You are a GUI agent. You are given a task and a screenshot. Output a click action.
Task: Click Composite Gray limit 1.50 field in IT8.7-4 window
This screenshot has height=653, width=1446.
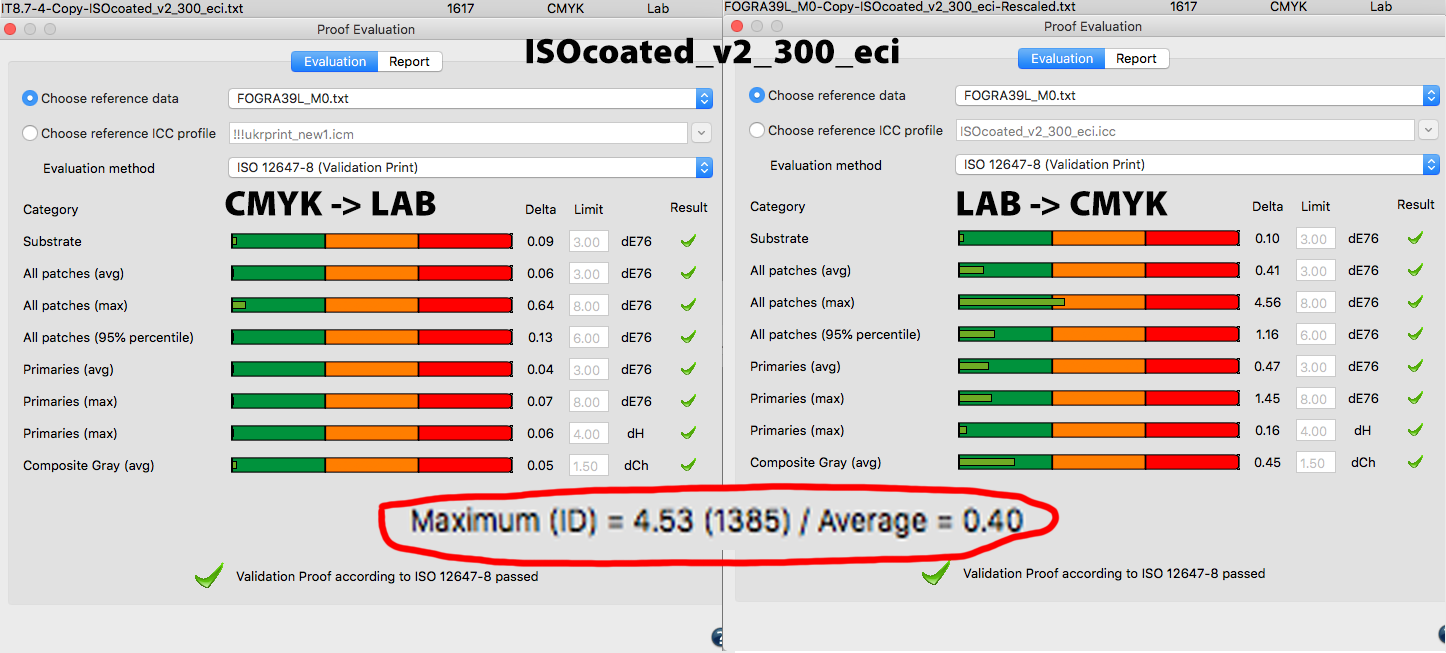(588, 466)
